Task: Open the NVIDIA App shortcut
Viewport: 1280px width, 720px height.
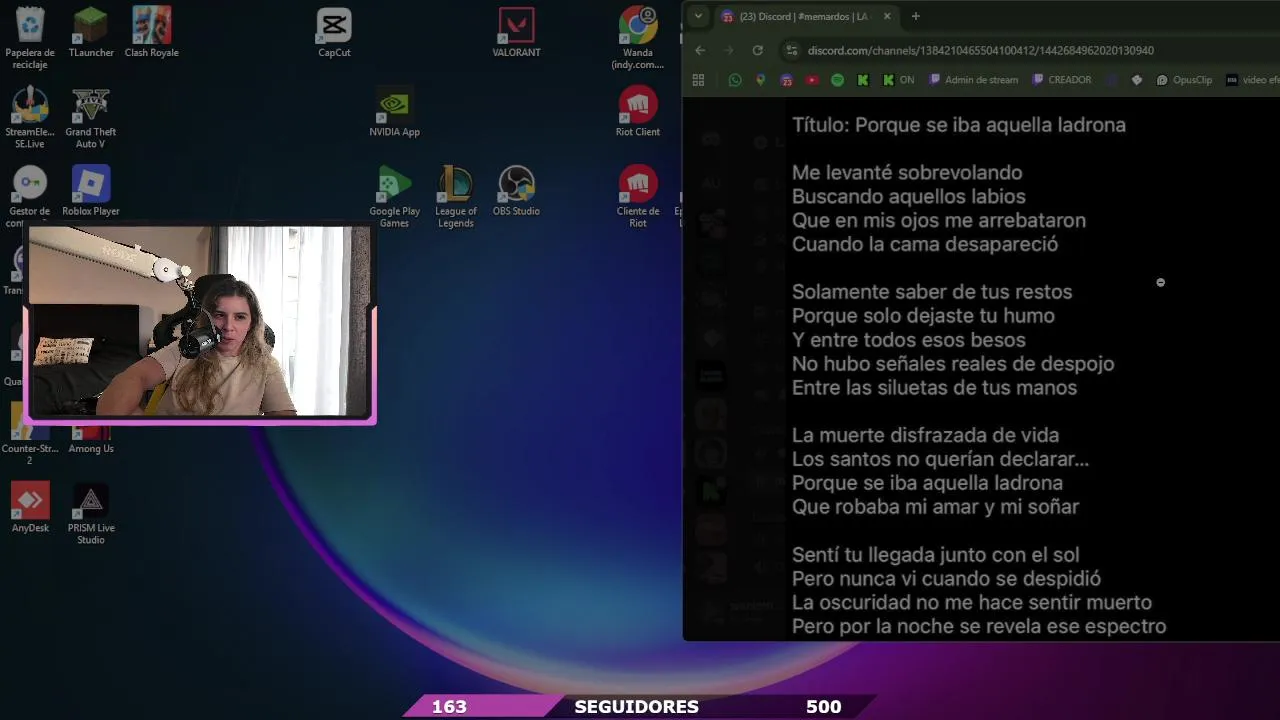Action: point(394,111)
